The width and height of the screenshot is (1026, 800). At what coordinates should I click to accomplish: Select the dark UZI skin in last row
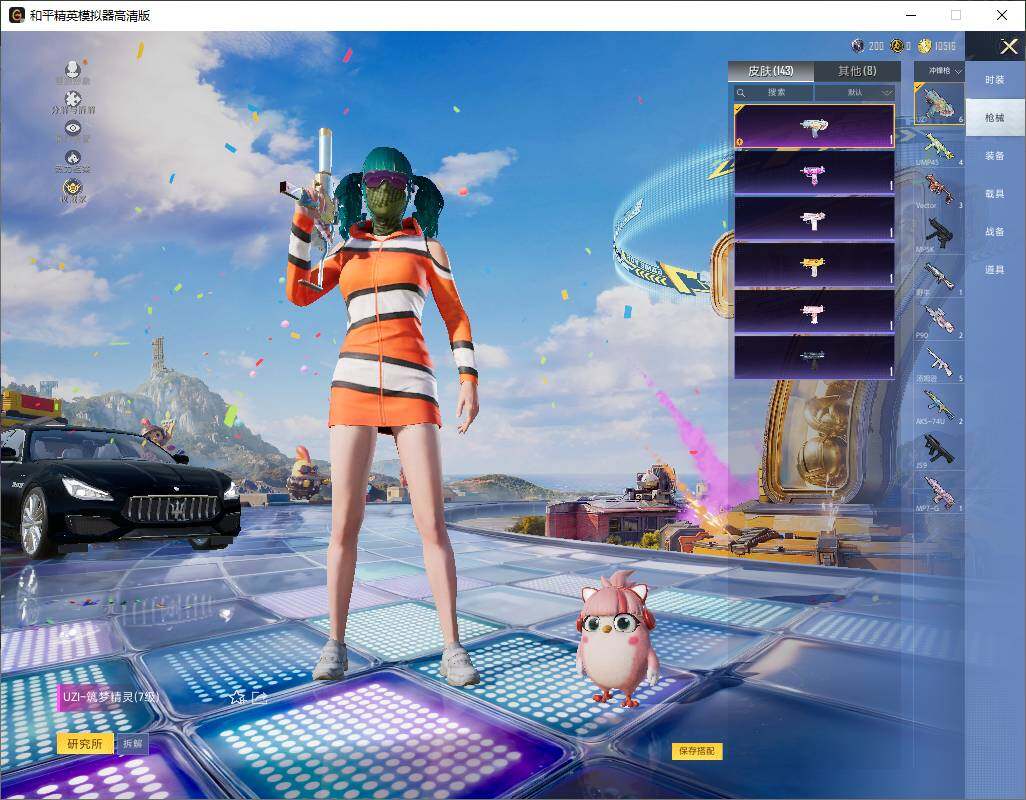click(814, 357)
